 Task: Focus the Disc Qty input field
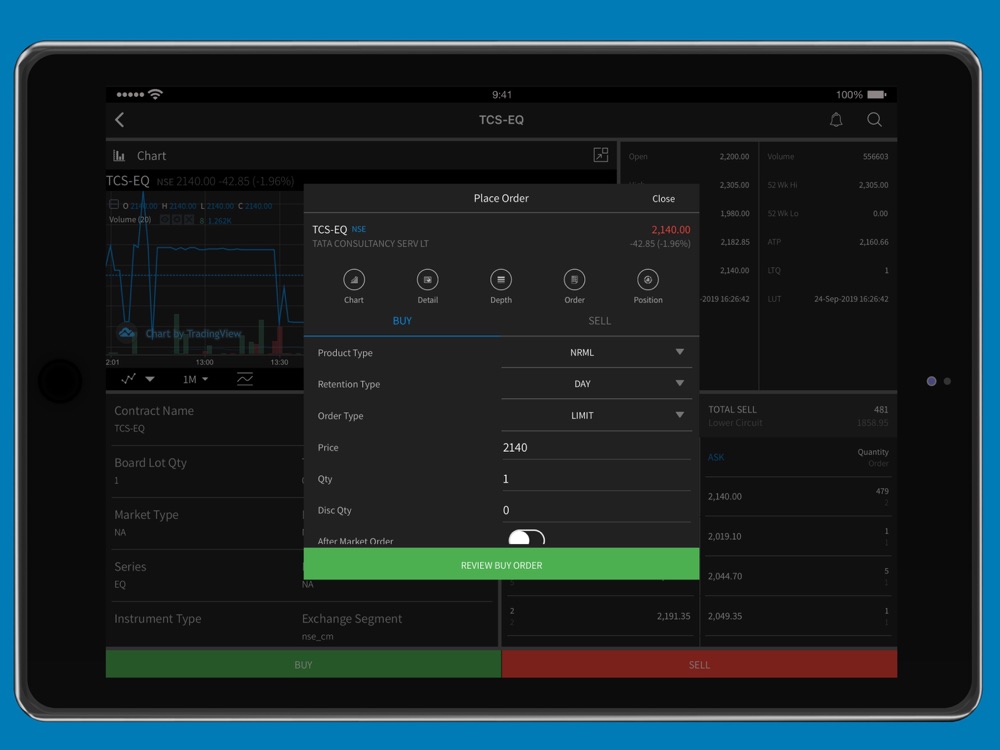coord(596,510)
